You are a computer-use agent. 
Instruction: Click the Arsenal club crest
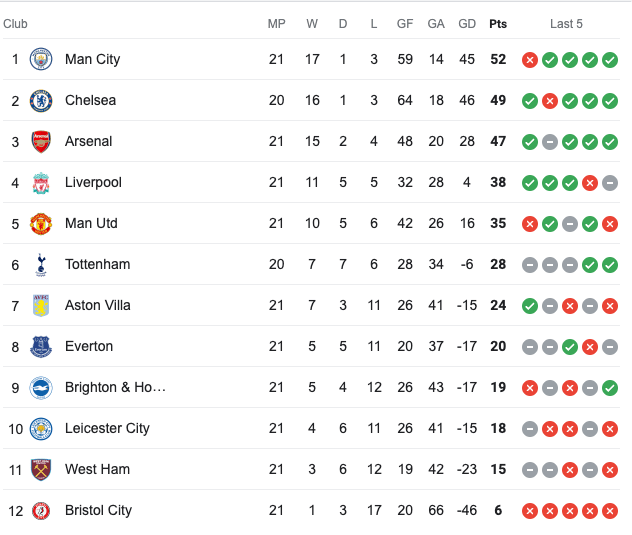[x=41, y=142]
